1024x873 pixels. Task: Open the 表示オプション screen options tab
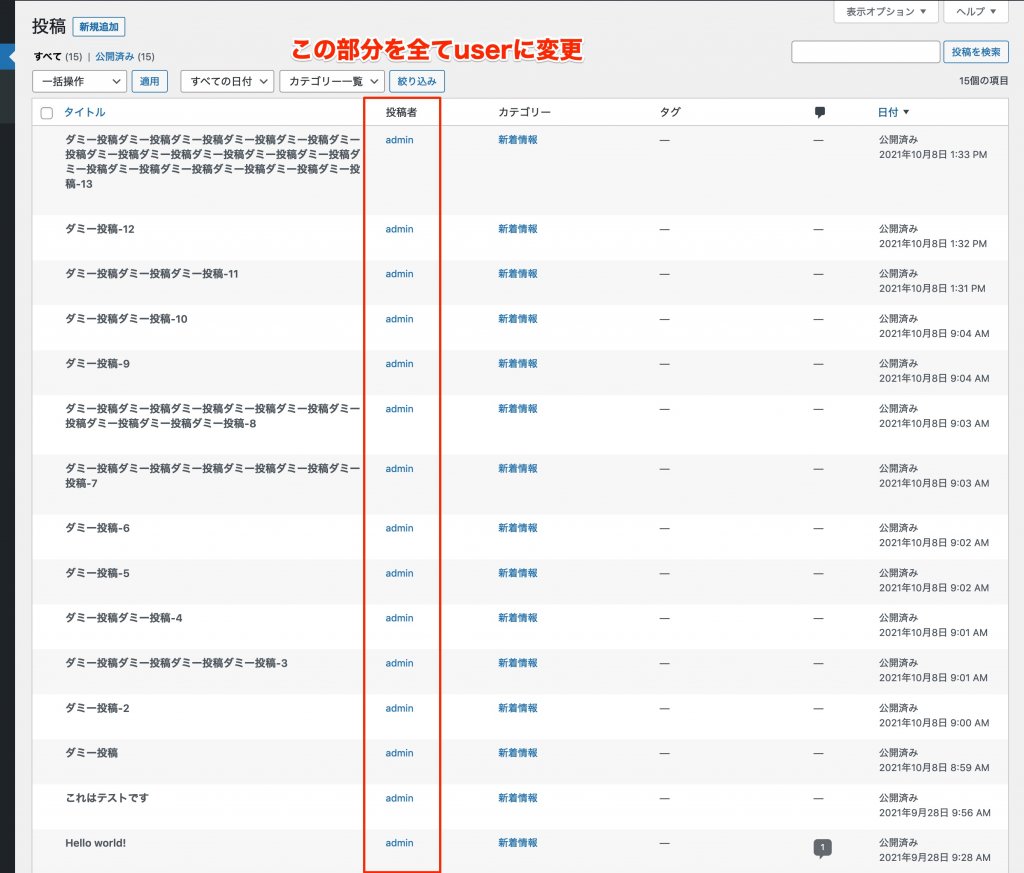886,12
